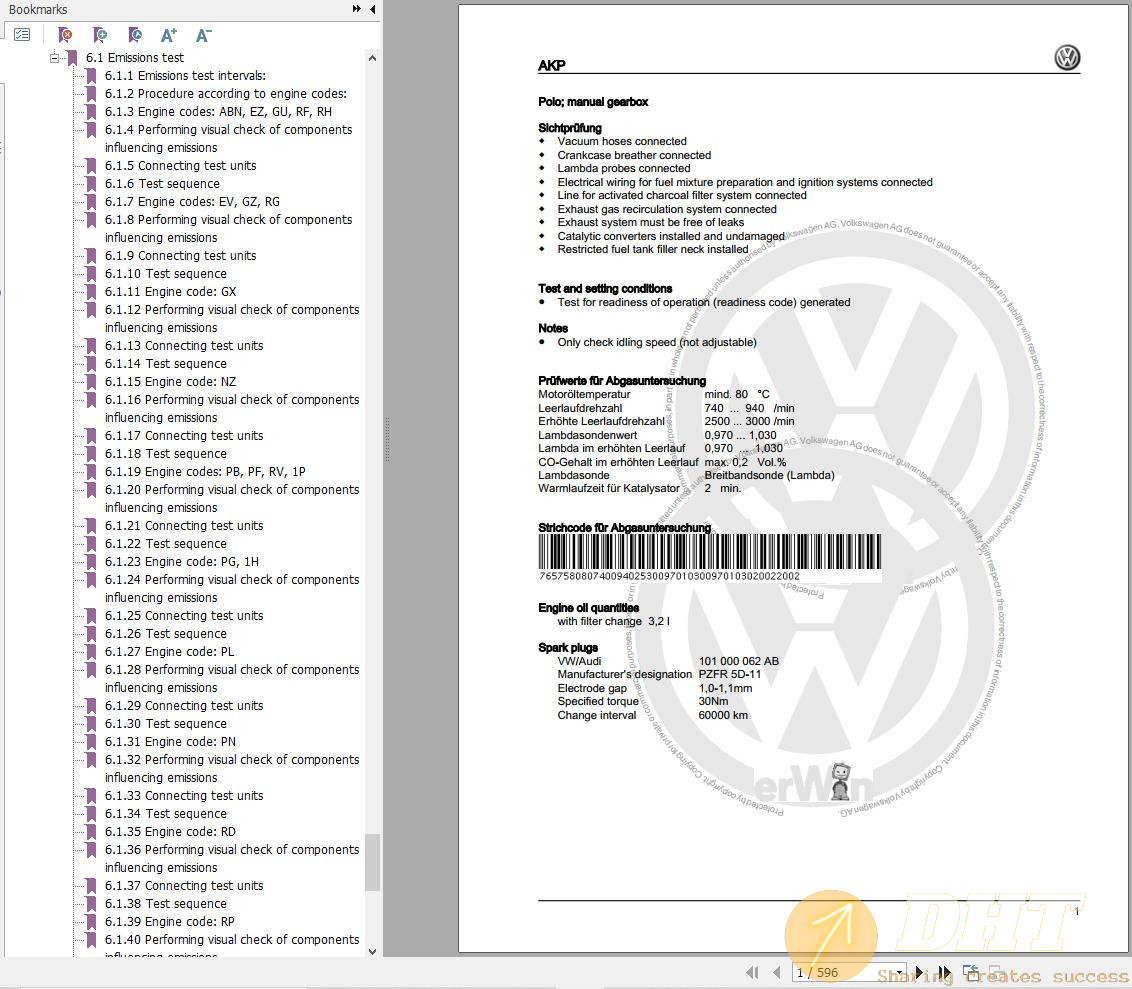The image size is (1132, 989).
Task: Decrease bookmark font size with A-
Action: coord(204,35)
